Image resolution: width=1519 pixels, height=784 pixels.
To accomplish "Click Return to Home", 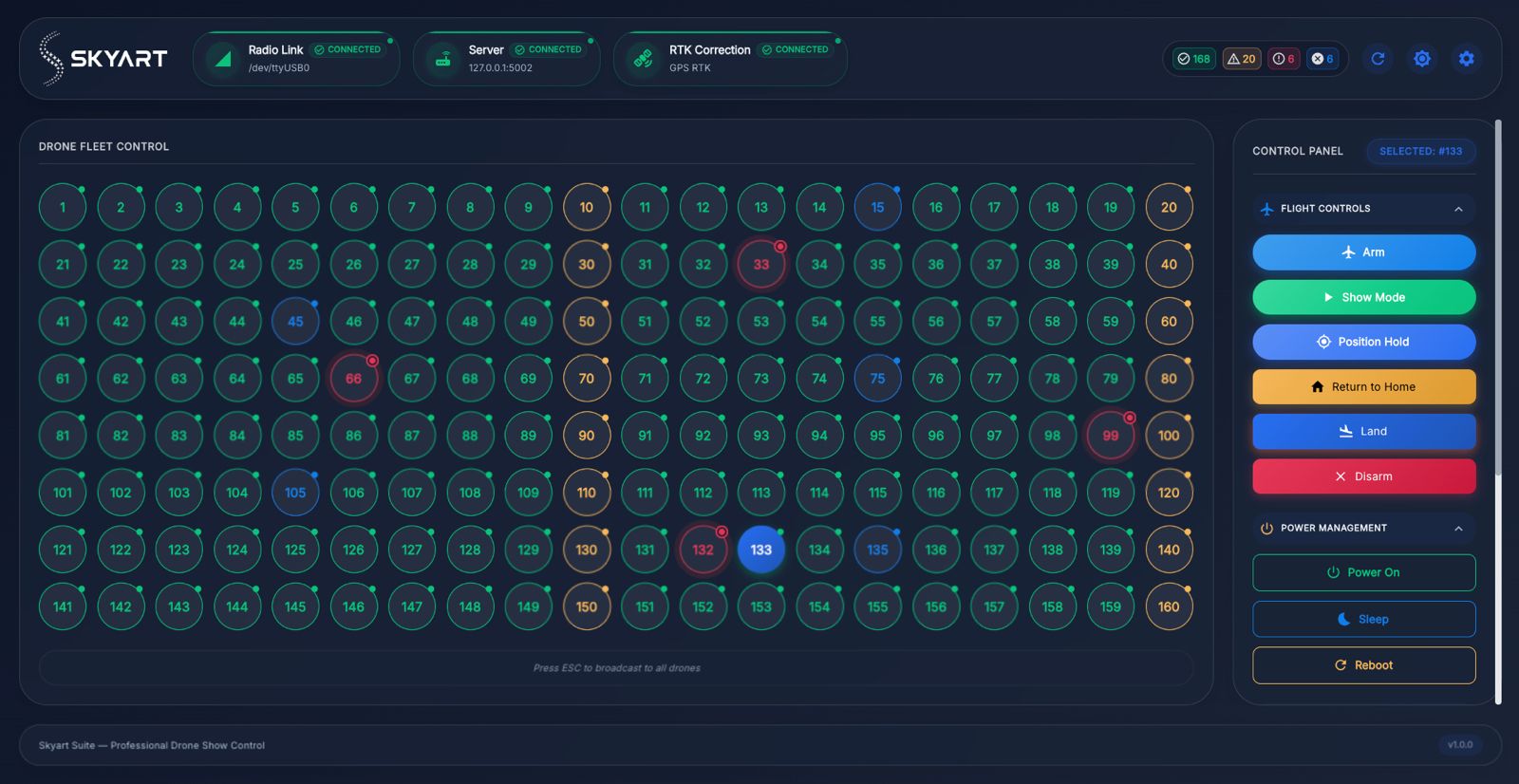I will click(1364, 386).
